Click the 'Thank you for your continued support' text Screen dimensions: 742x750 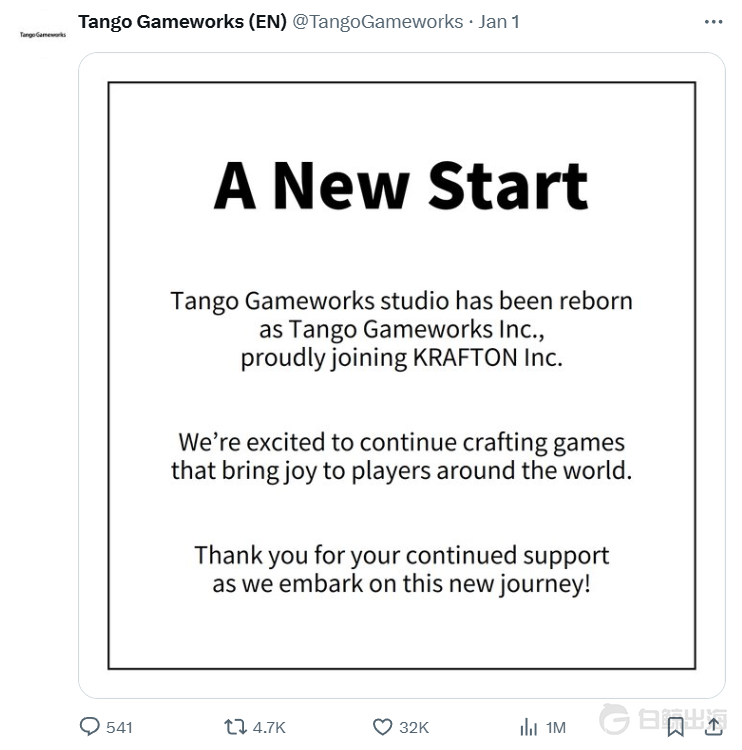click(401, 555)
